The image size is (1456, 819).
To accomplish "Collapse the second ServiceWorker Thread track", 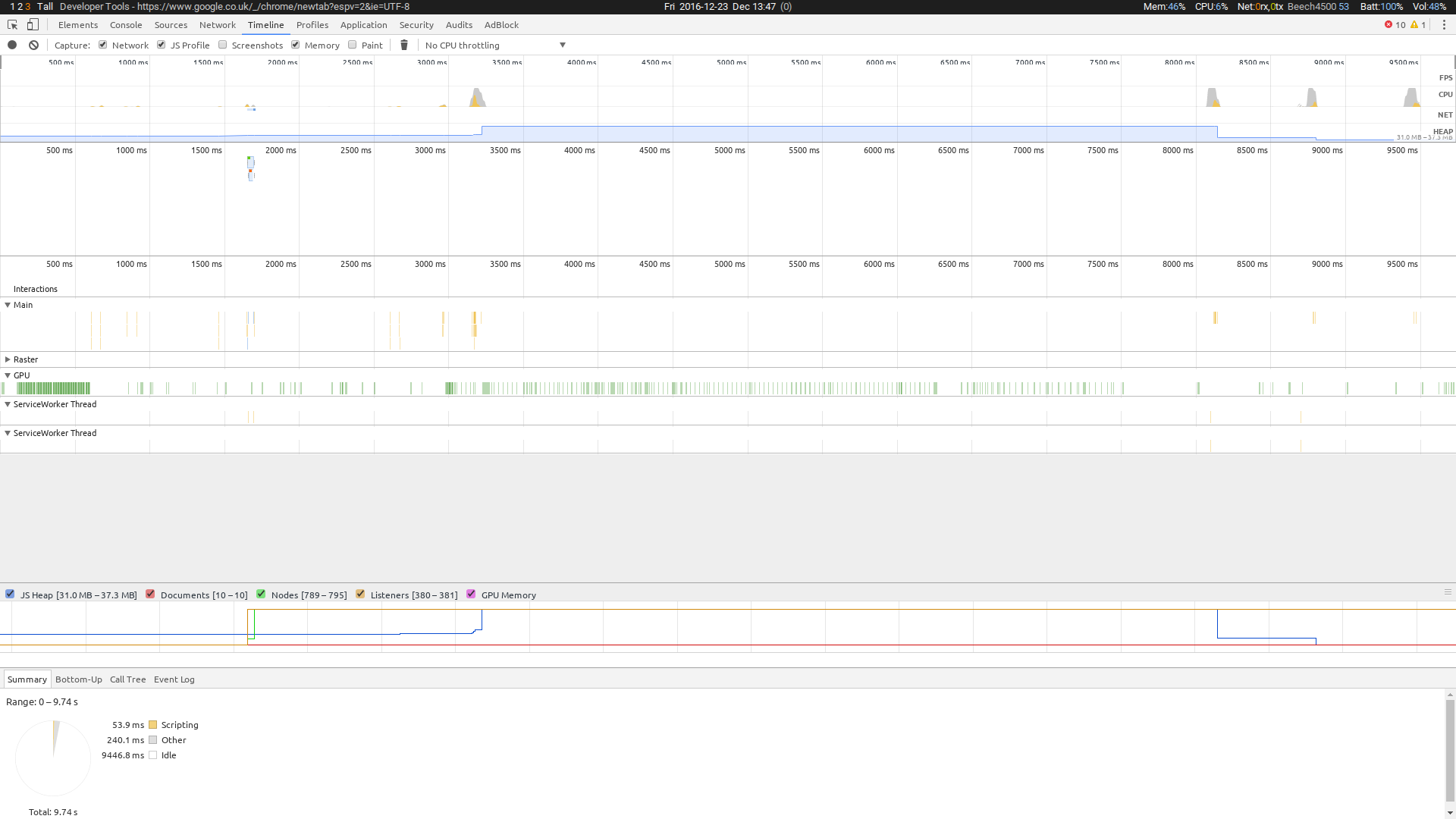I will point(8,433).
